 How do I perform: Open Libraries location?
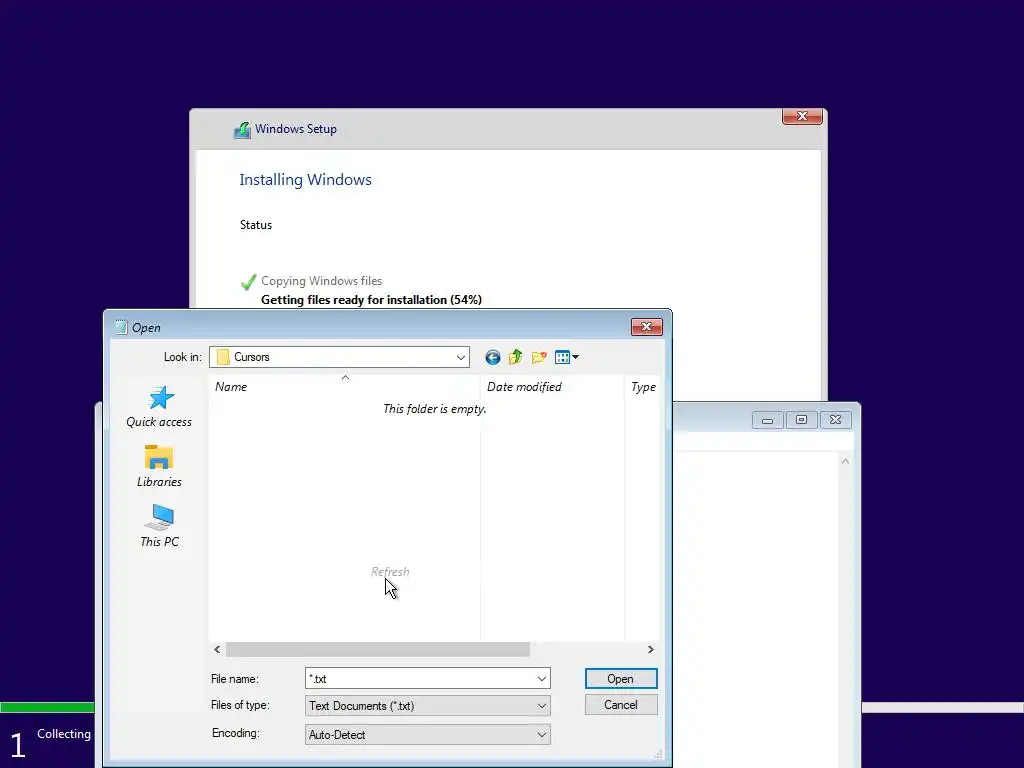pyautogui.click(x=159, y=466)
